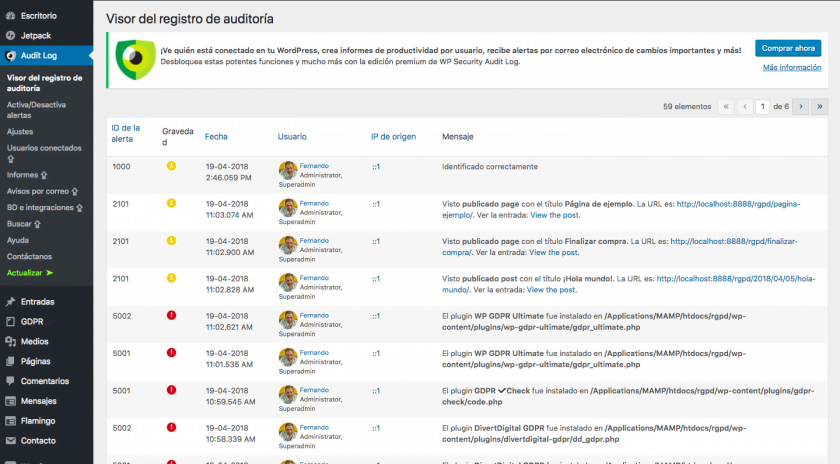The height and width of the screenshot is (464, 840).
Task: Click red critical severity icon for alert 5002
Action: click(x=171, y=314)
